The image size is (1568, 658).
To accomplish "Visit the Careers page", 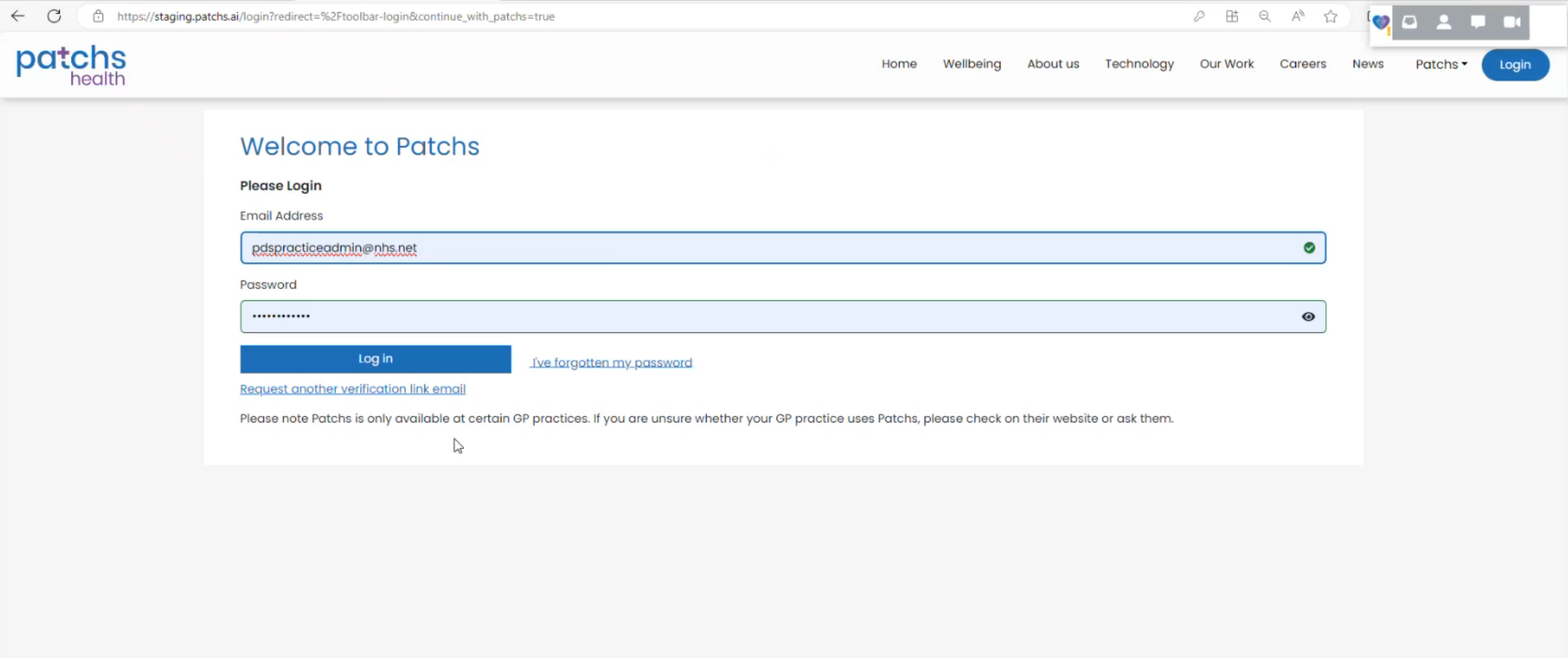I will 1303,64.
